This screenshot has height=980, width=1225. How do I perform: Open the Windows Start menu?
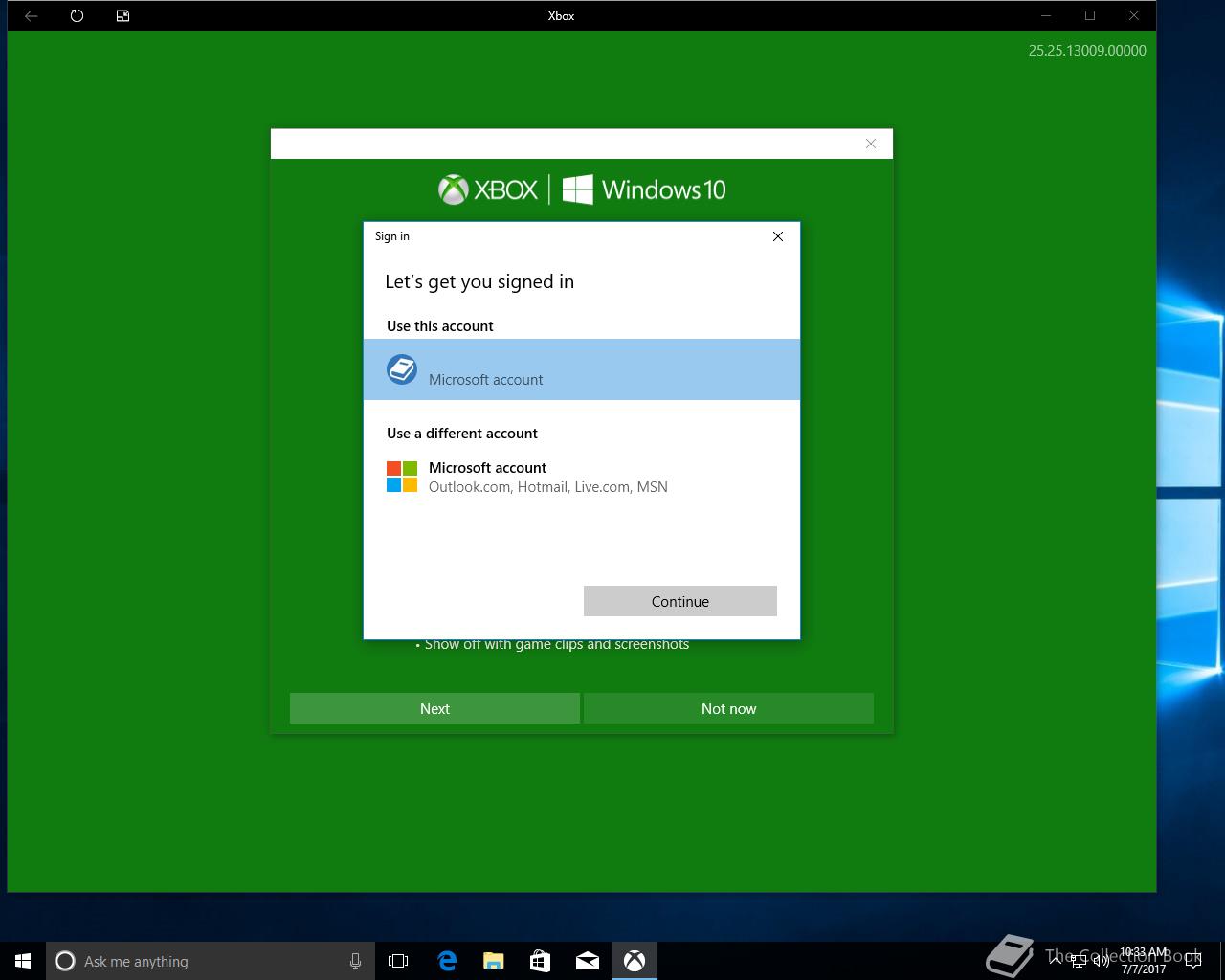[23, 961]
